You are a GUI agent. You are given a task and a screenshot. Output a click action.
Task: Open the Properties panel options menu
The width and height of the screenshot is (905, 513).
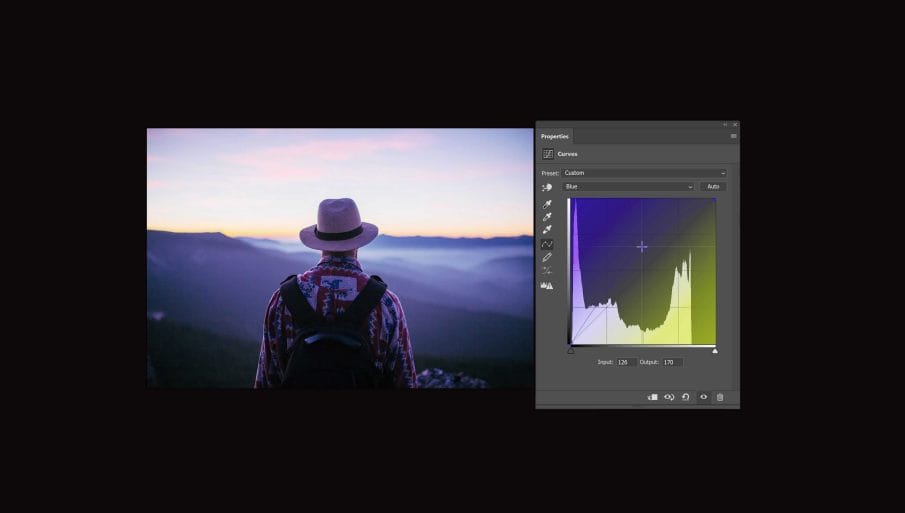[733, 136]
